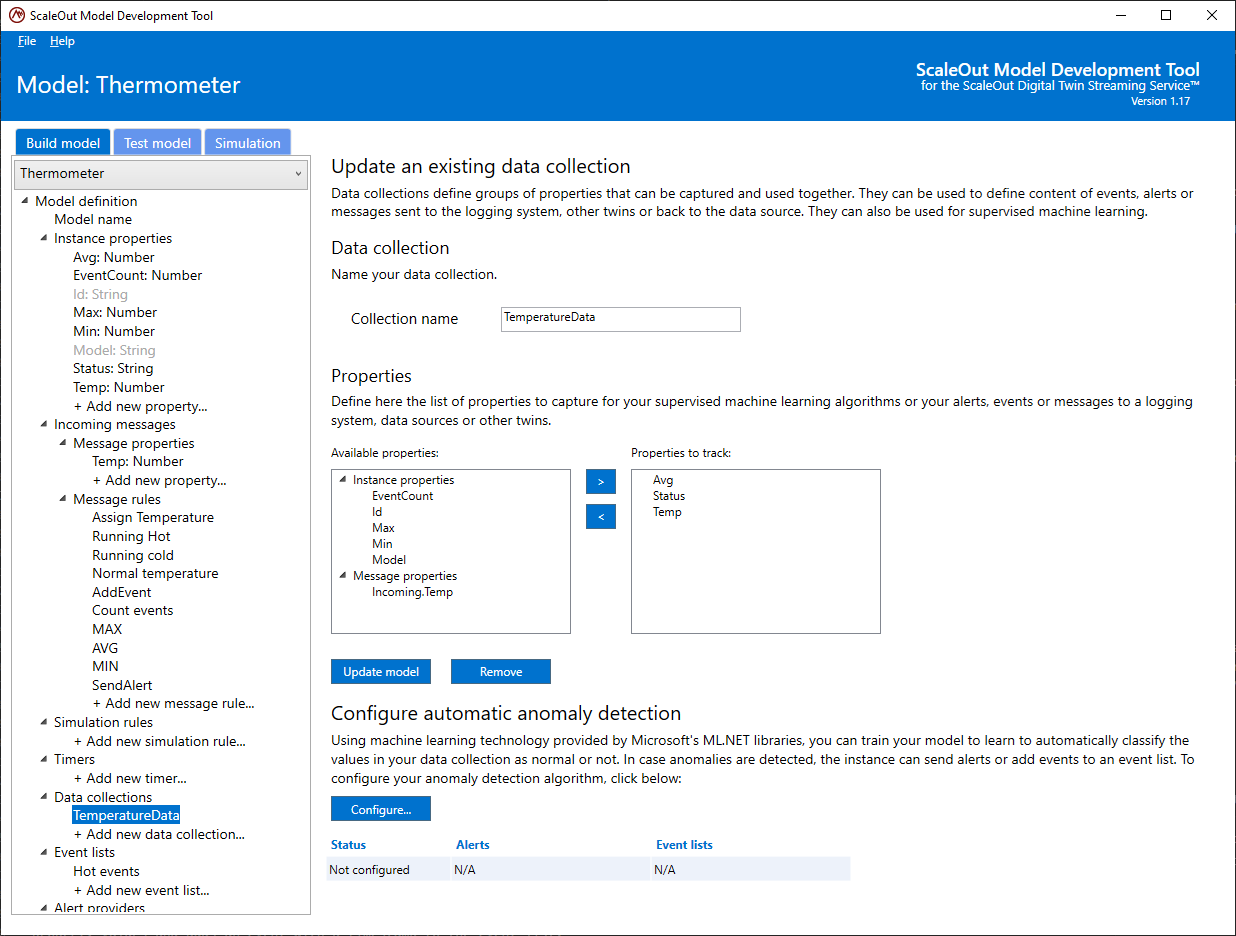This screenshot has height=936, width=1236.
Task: Click Add new message rule...
Action: [174, 703]
